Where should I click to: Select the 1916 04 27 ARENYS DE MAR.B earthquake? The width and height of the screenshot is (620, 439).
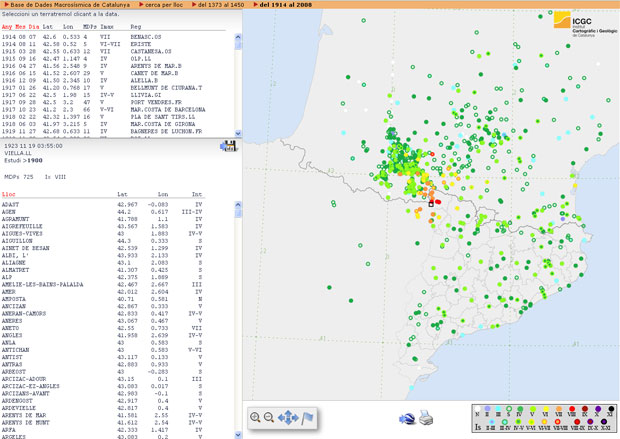[x=92, y=66]
